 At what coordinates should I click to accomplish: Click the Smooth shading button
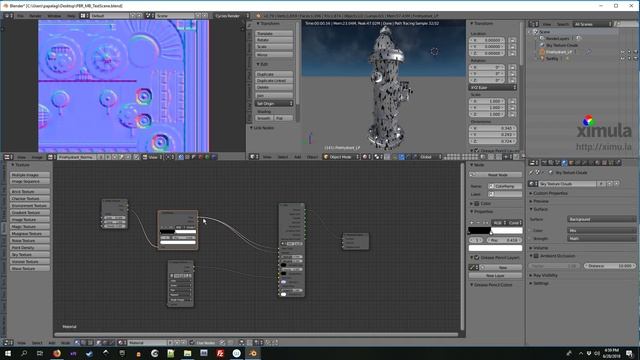pos(264,118)
